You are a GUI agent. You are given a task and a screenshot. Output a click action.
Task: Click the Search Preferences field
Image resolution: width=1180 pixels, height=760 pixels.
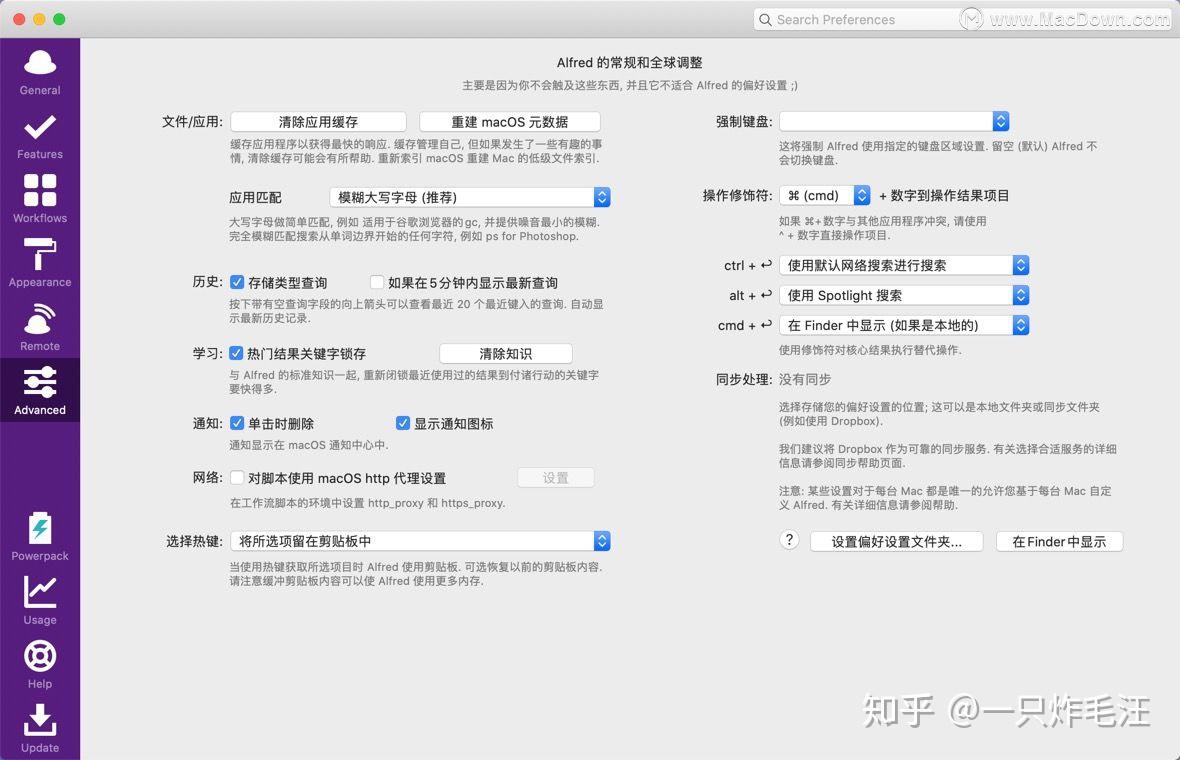pyautogui.click(x=860, y=19)
